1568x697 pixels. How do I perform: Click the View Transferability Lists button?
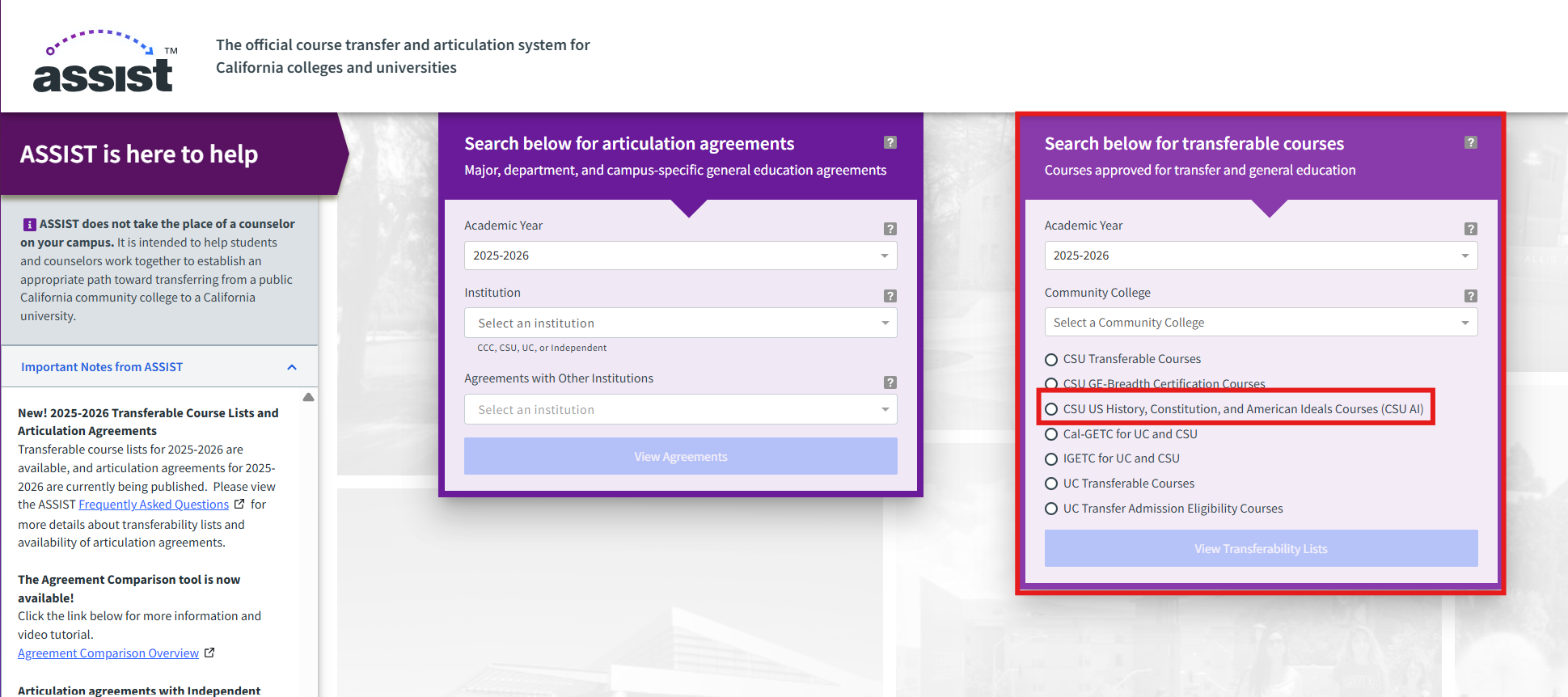[x=1261, y=548]
